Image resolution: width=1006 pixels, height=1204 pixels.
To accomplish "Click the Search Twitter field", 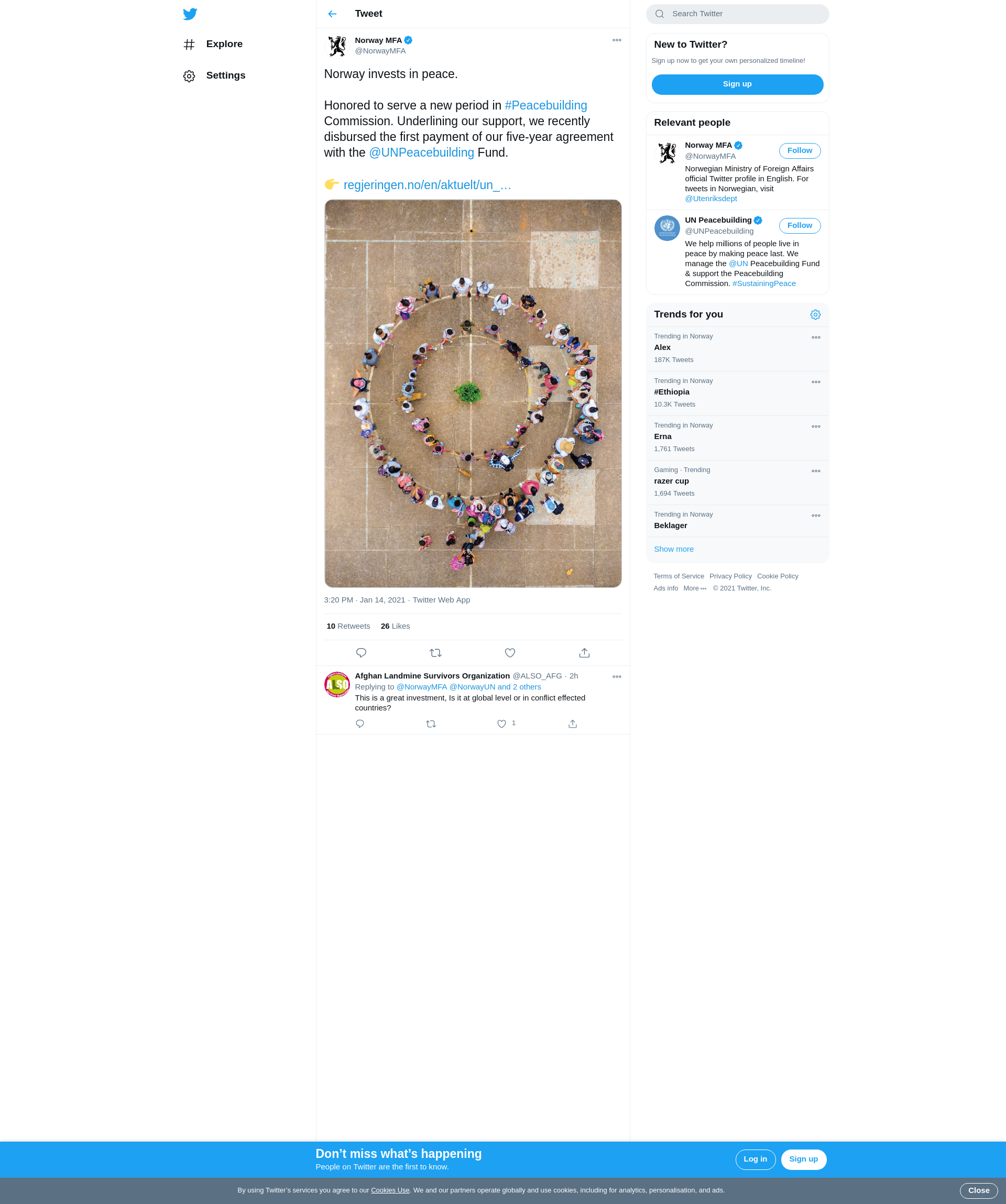I will [x=737, y=14].
